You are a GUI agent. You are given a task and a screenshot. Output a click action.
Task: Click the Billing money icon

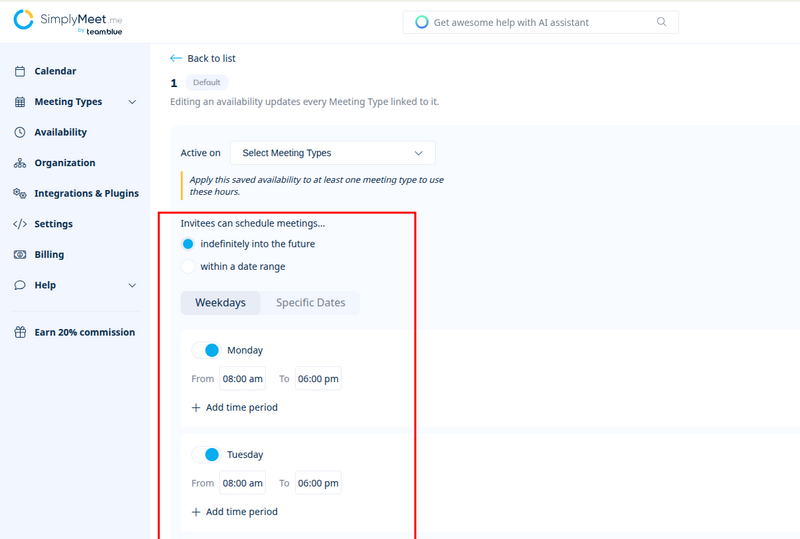point(20,255)
